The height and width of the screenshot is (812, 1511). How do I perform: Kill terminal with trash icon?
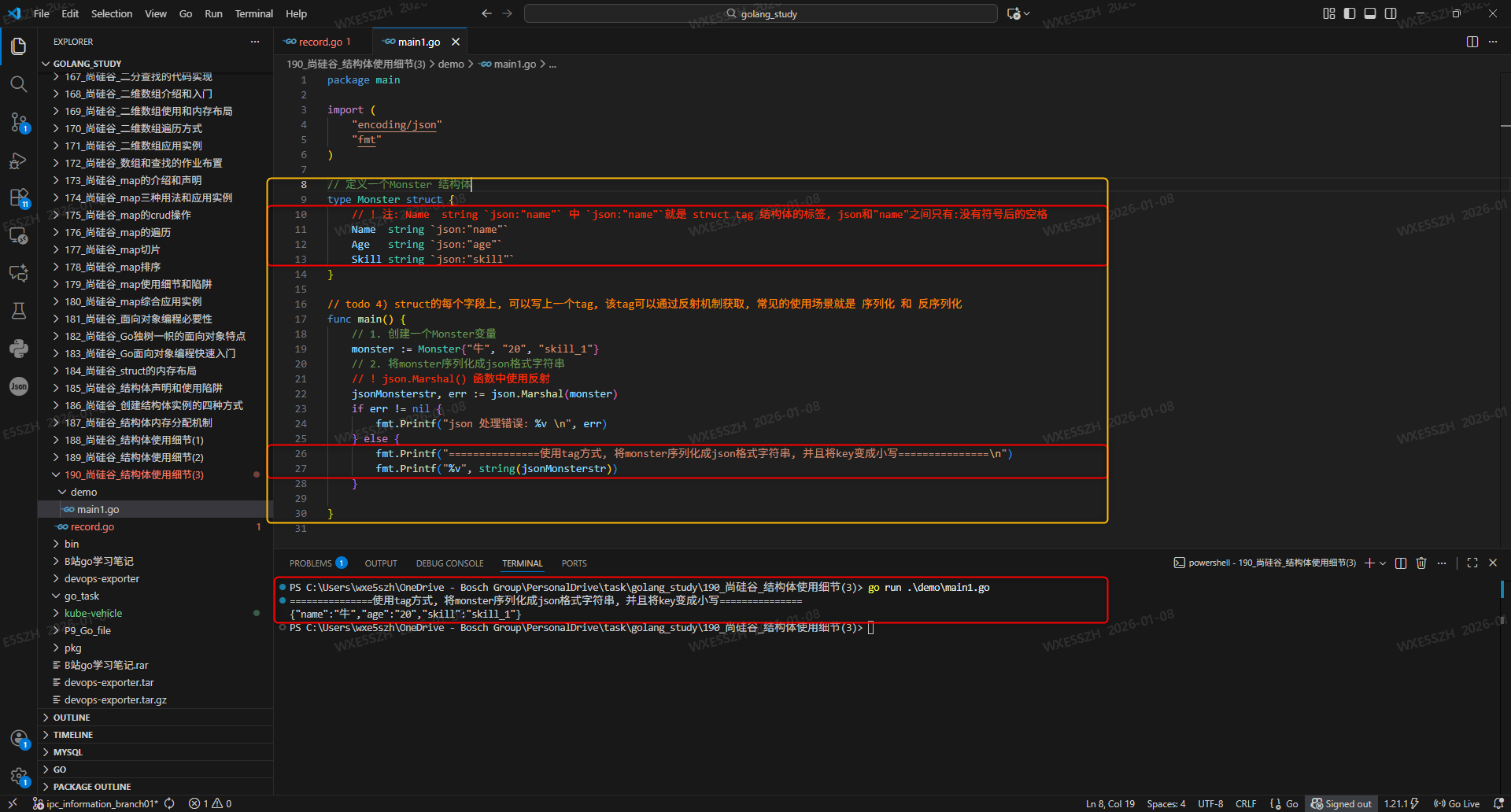pos(1421,563)
